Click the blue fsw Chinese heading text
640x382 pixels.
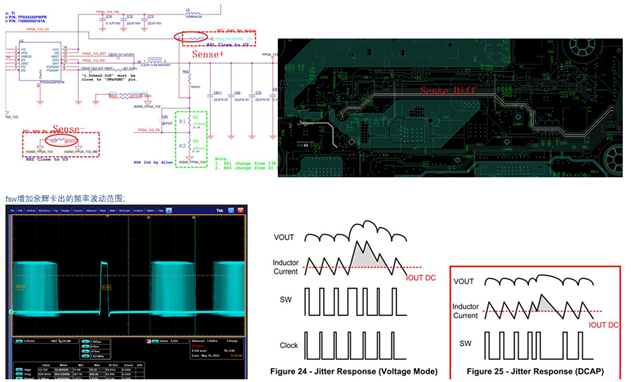tap(65, 199)
